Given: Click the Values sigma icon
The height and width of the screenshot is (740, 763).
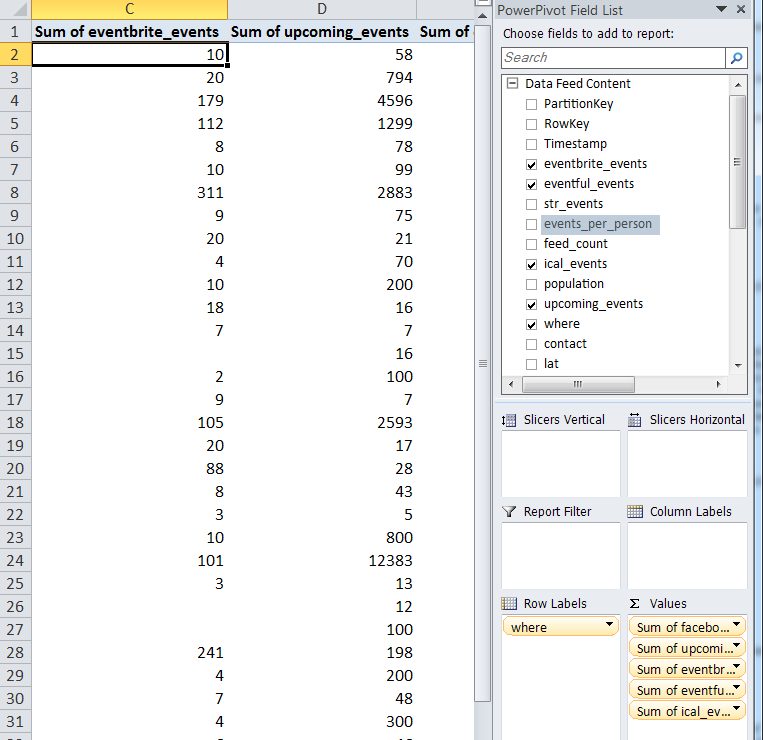Looking at the screenshot, I should (635, 604).
